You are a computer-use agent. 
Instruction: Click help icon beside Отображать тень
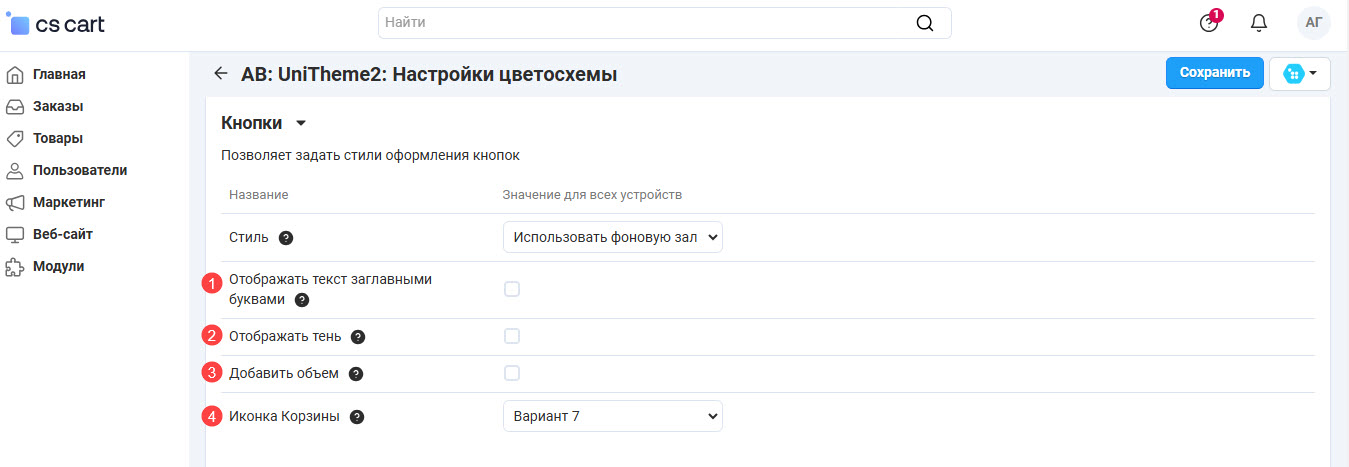[x=358, y=337]
